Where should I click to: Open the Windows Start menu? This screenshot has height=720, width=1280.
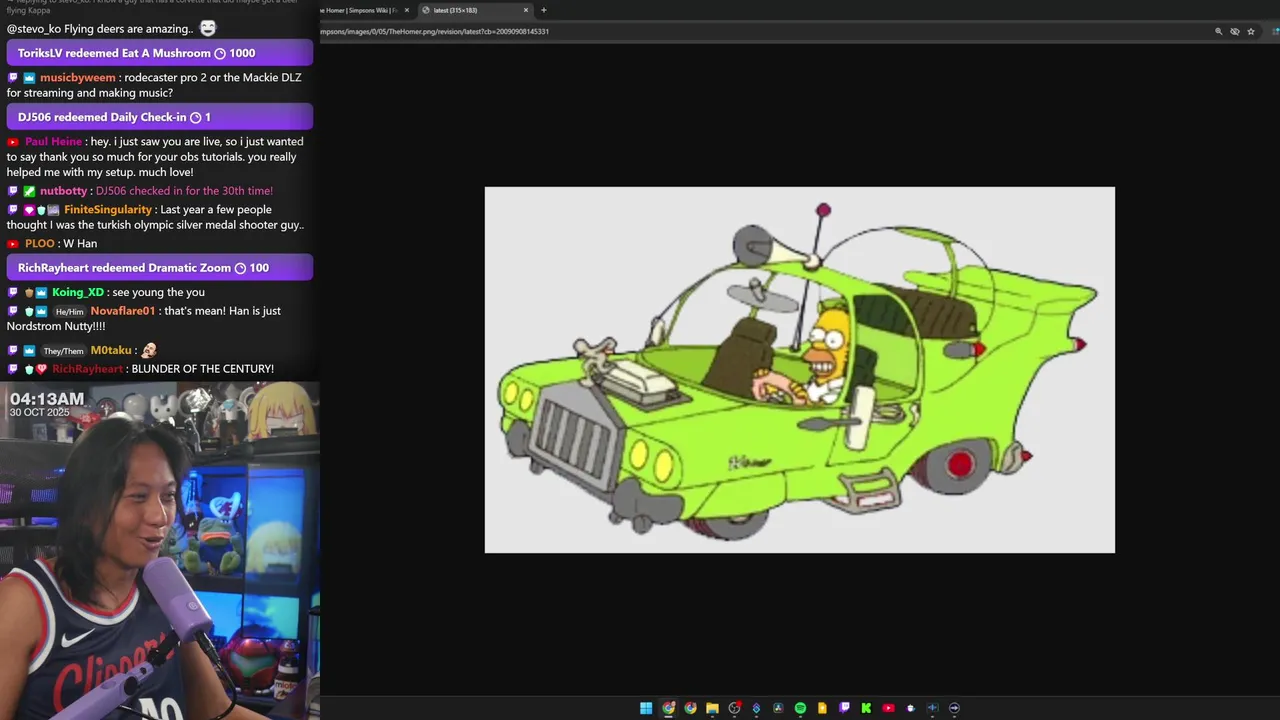pos(646,708)
